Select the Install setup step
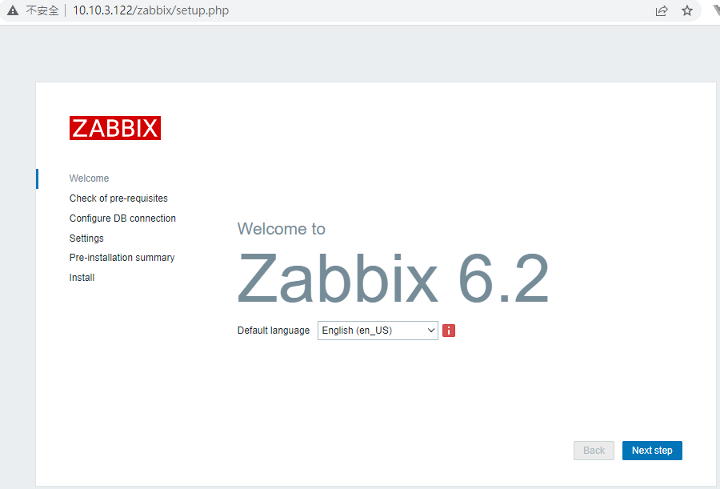The height and width of the screenshot is (489, 720). click(x=82, y=277)
